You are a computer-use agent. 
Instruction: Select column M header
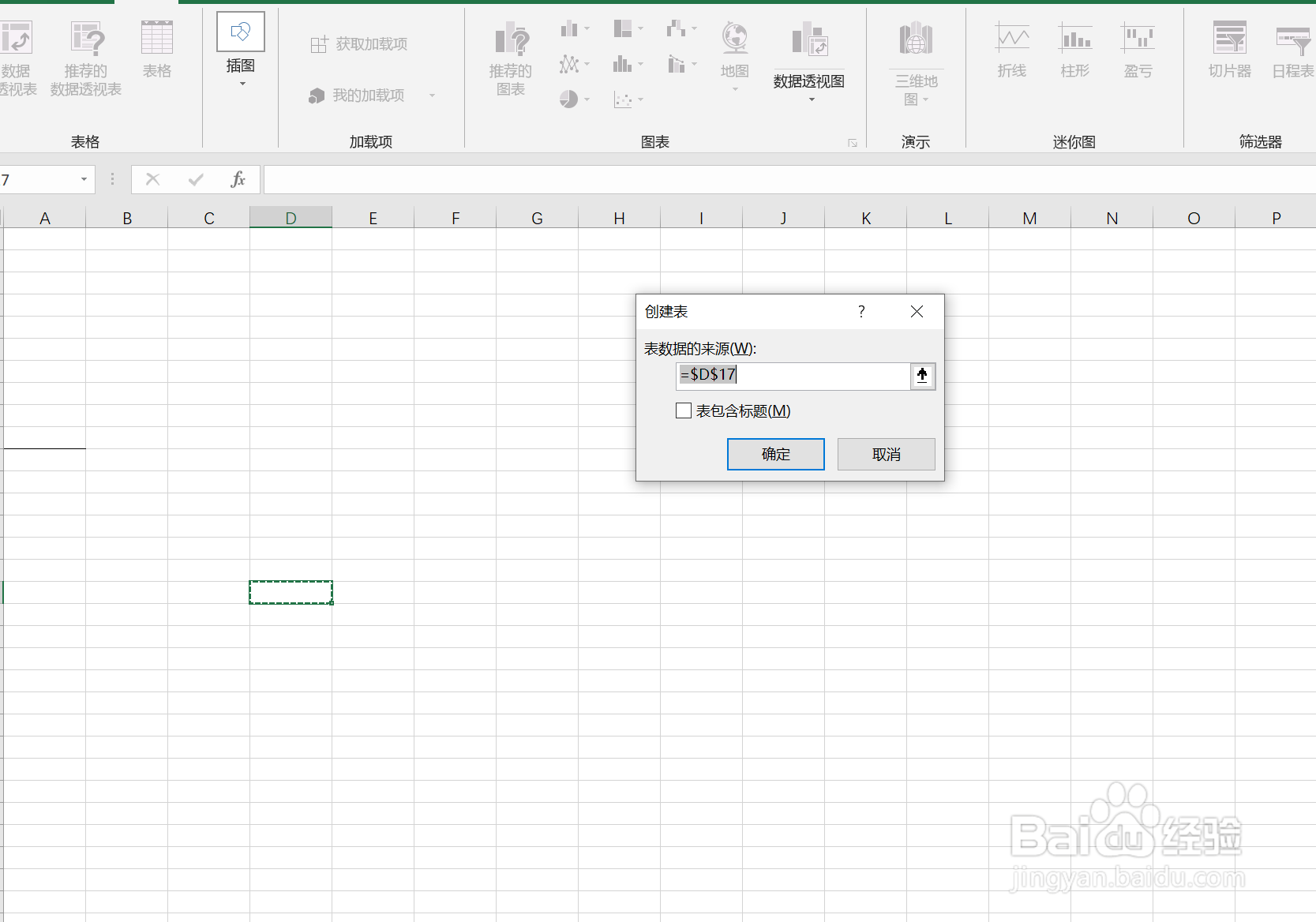click(x=1030, y=218)
